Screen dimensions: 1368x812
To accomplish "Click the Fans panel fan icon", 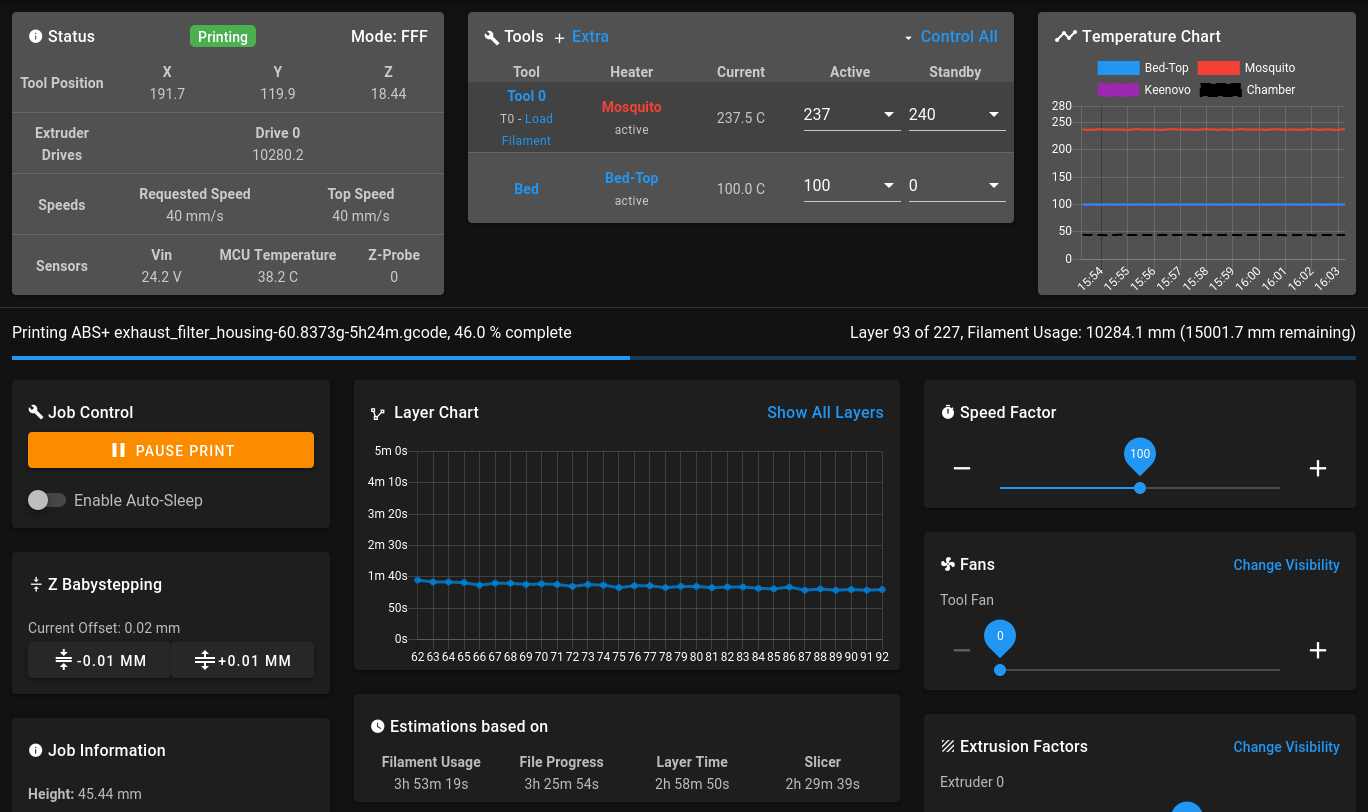I will (948, 564).
